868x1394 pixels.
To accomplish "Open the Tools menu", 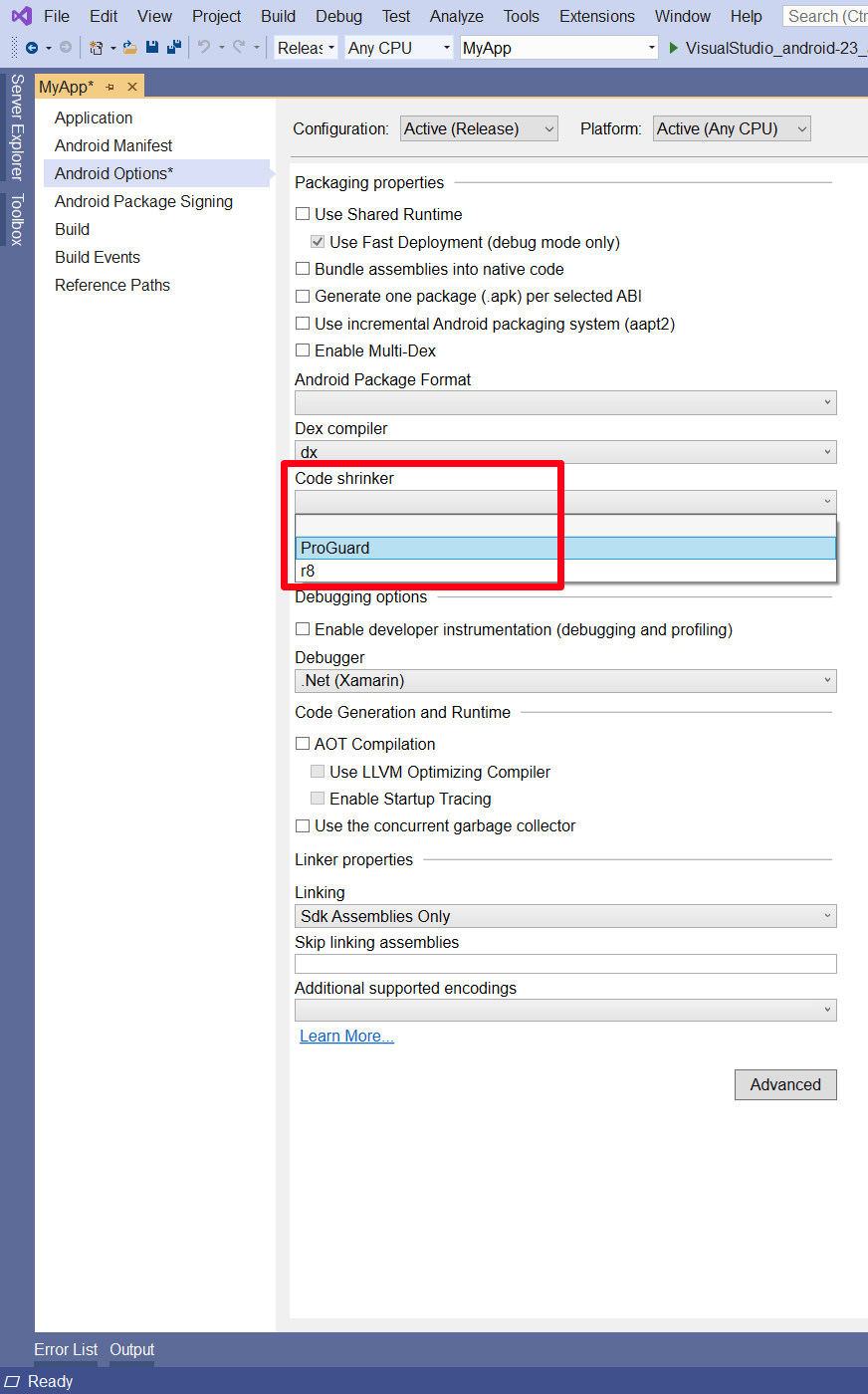I will pos(521,16).
